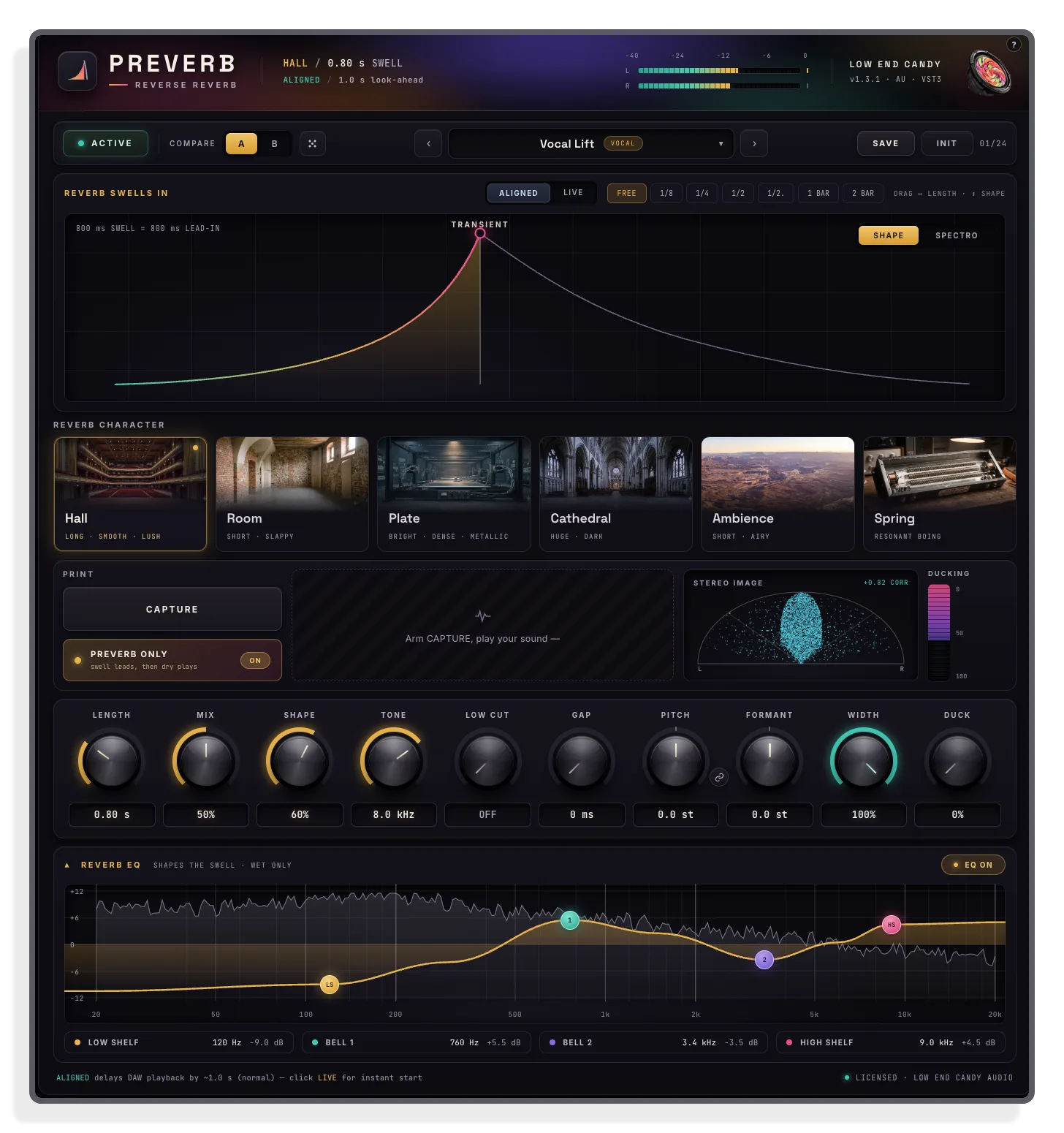Go to previous preset arrow

(x=428, y=144)
